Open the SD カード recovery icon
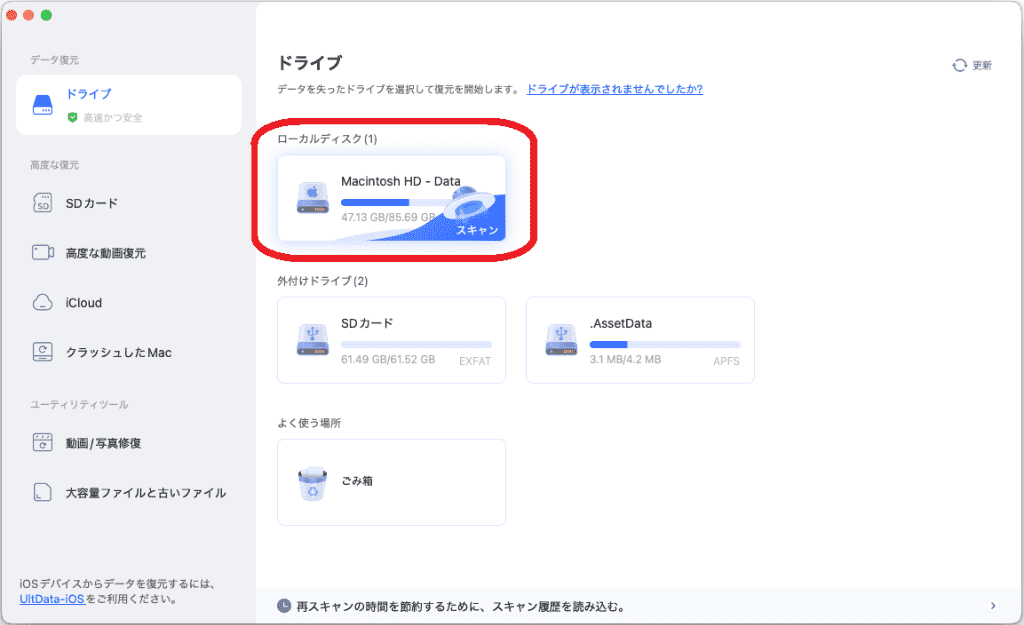 [42, 203]
